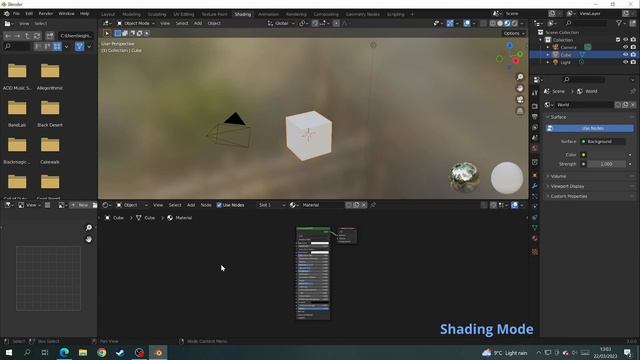The image size is (640, 360).
Task: Select material preview shading icon
Action: click(507, 23)
